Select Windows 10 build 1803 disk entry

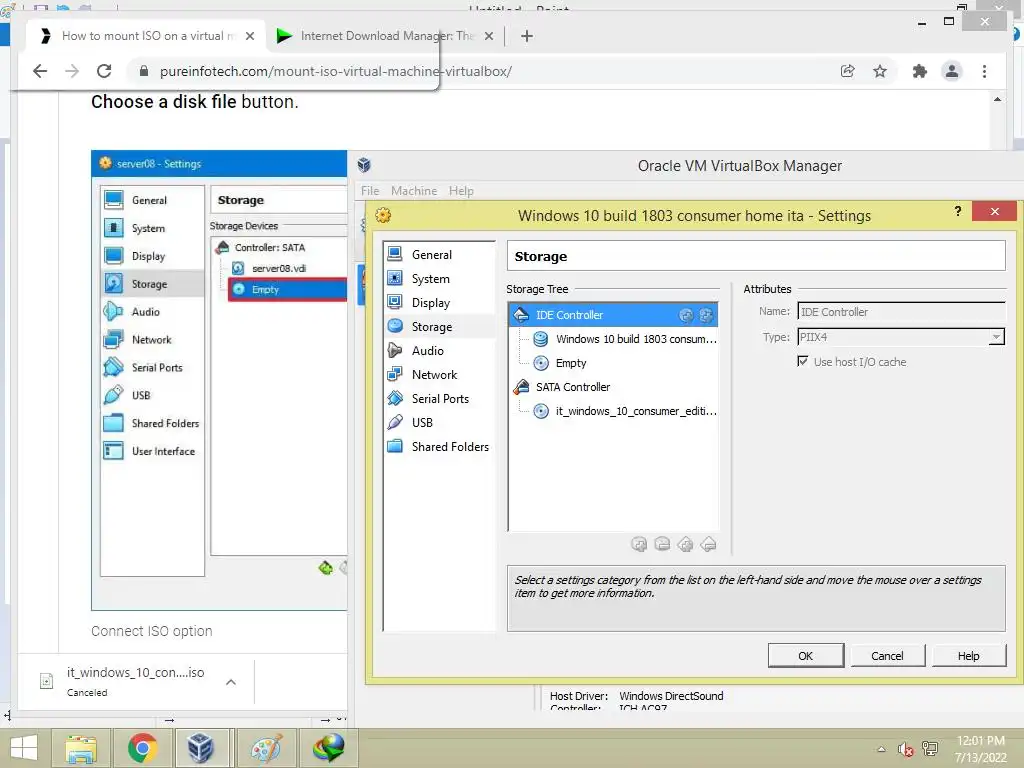624,339
